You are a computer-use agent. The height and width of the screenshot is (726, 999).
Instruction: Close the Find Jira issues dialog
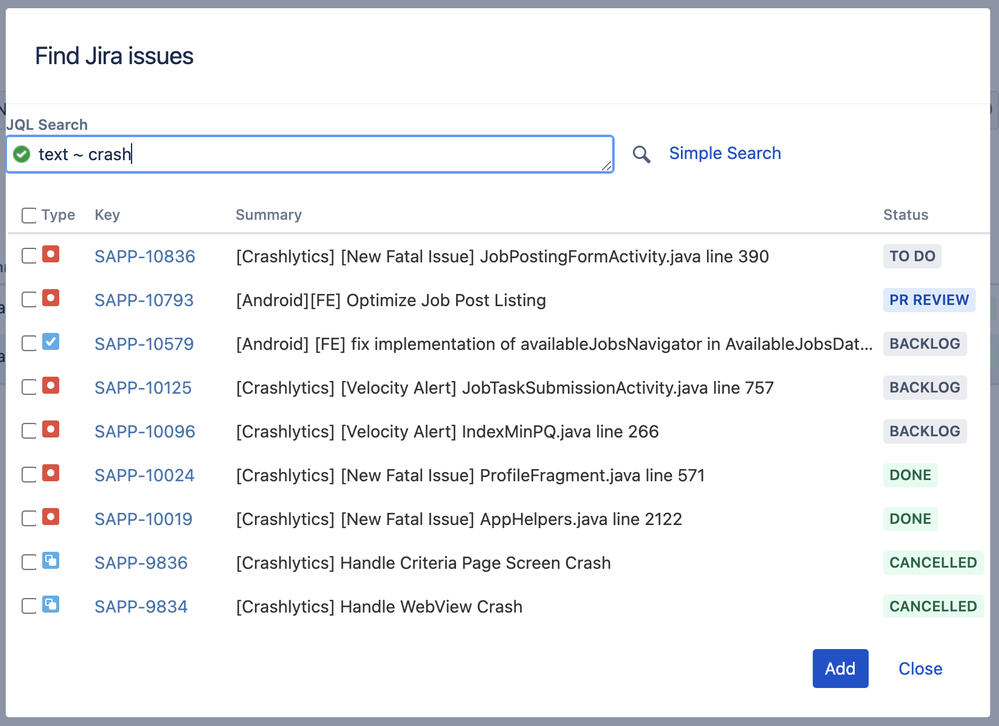click(920, 669)
